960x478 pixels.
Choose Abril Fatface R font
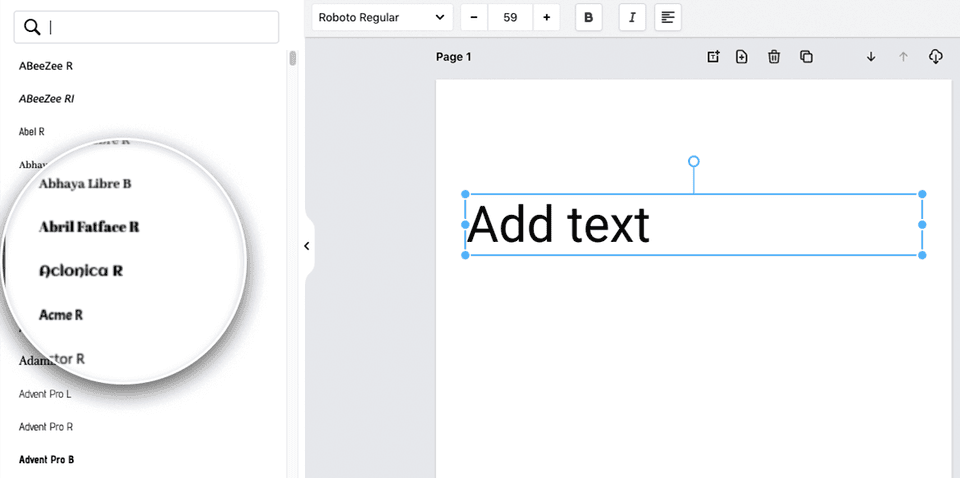89,227
